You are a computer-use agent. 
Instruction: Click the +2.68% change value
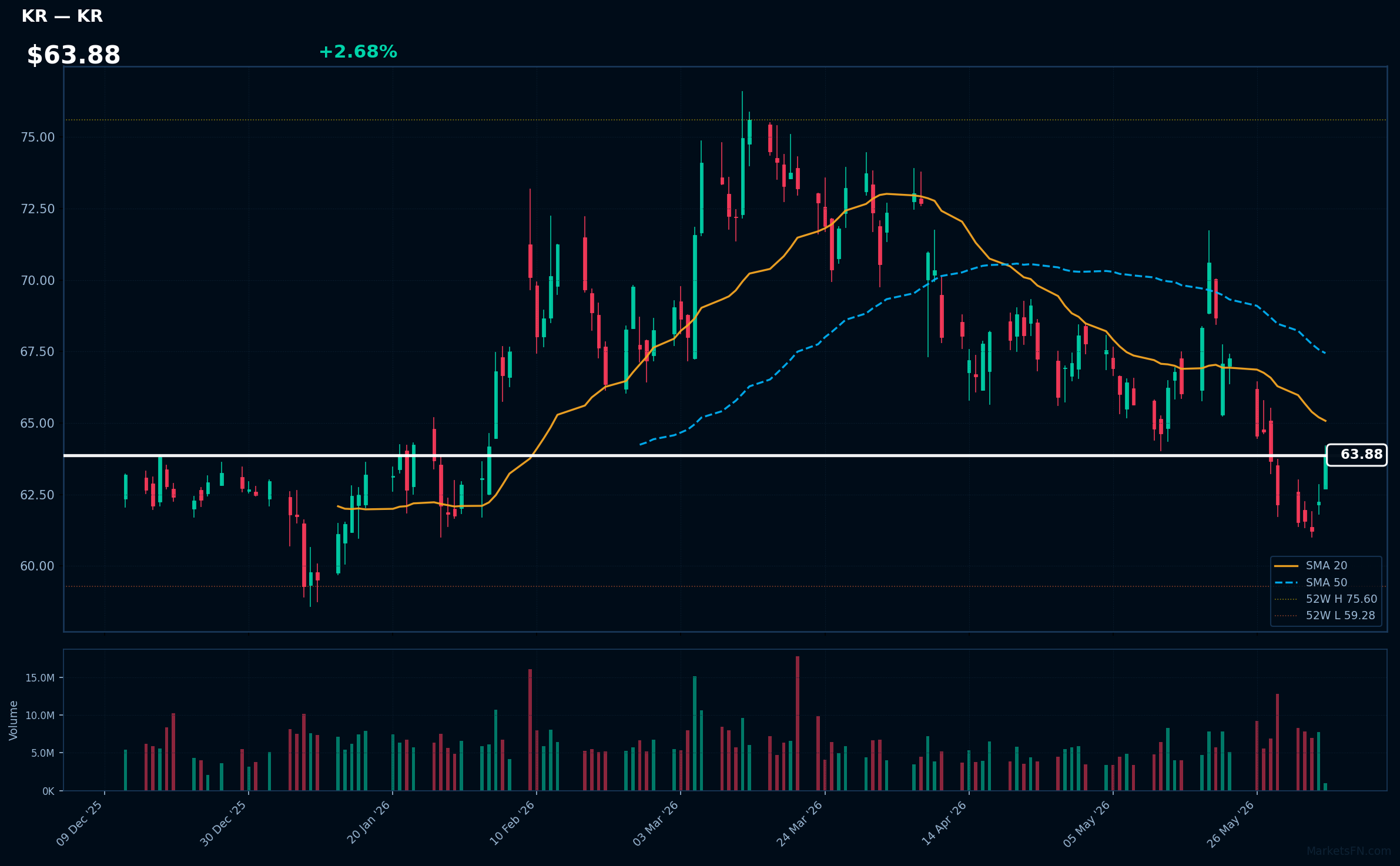(x=358, y=52)
